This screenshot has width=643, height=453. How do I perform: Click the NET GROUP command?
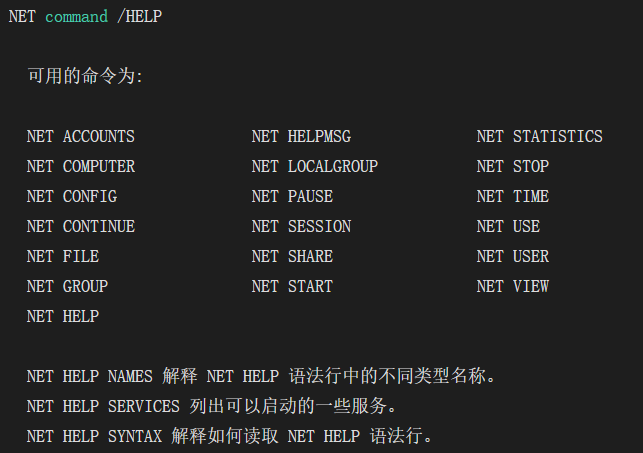67,286
